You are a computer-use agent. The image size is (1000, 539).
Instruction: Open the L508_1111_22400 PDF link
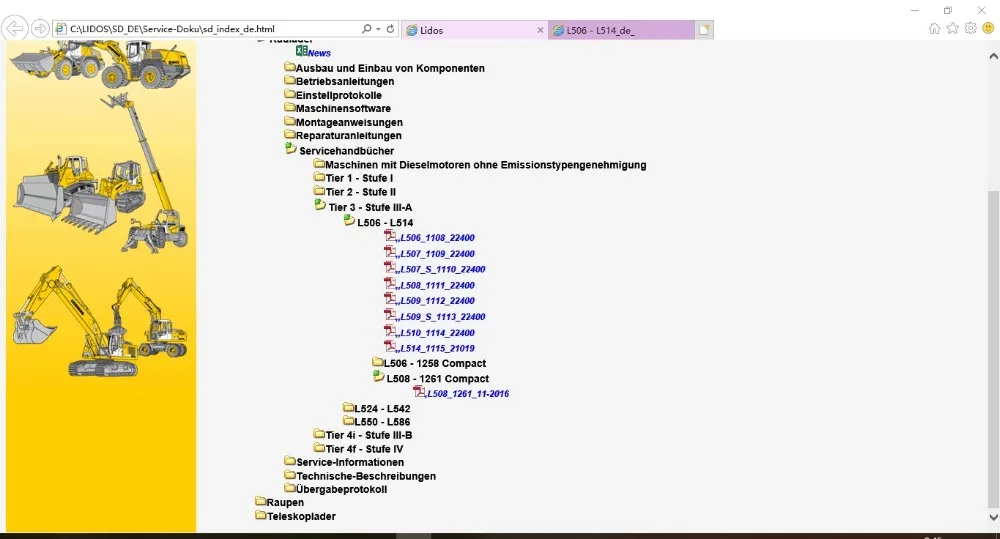438,286
